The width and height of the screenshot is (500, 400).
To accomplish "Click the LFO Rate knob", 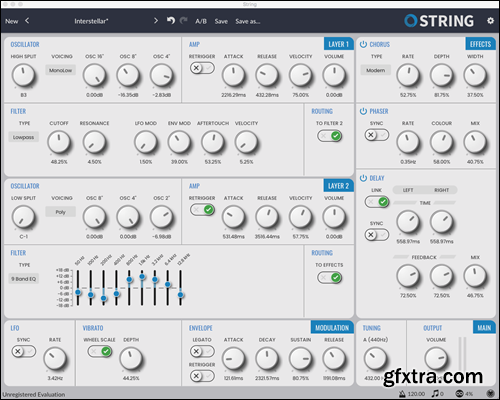I will click(55, 359).
